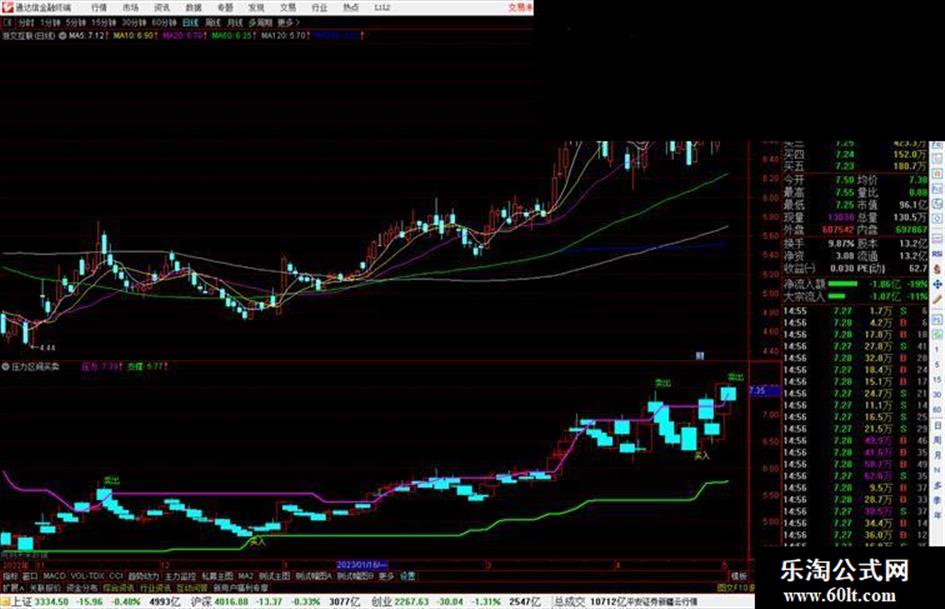
Task: Click the round icon beside 压力区间买卖
Action: point(5,366)
